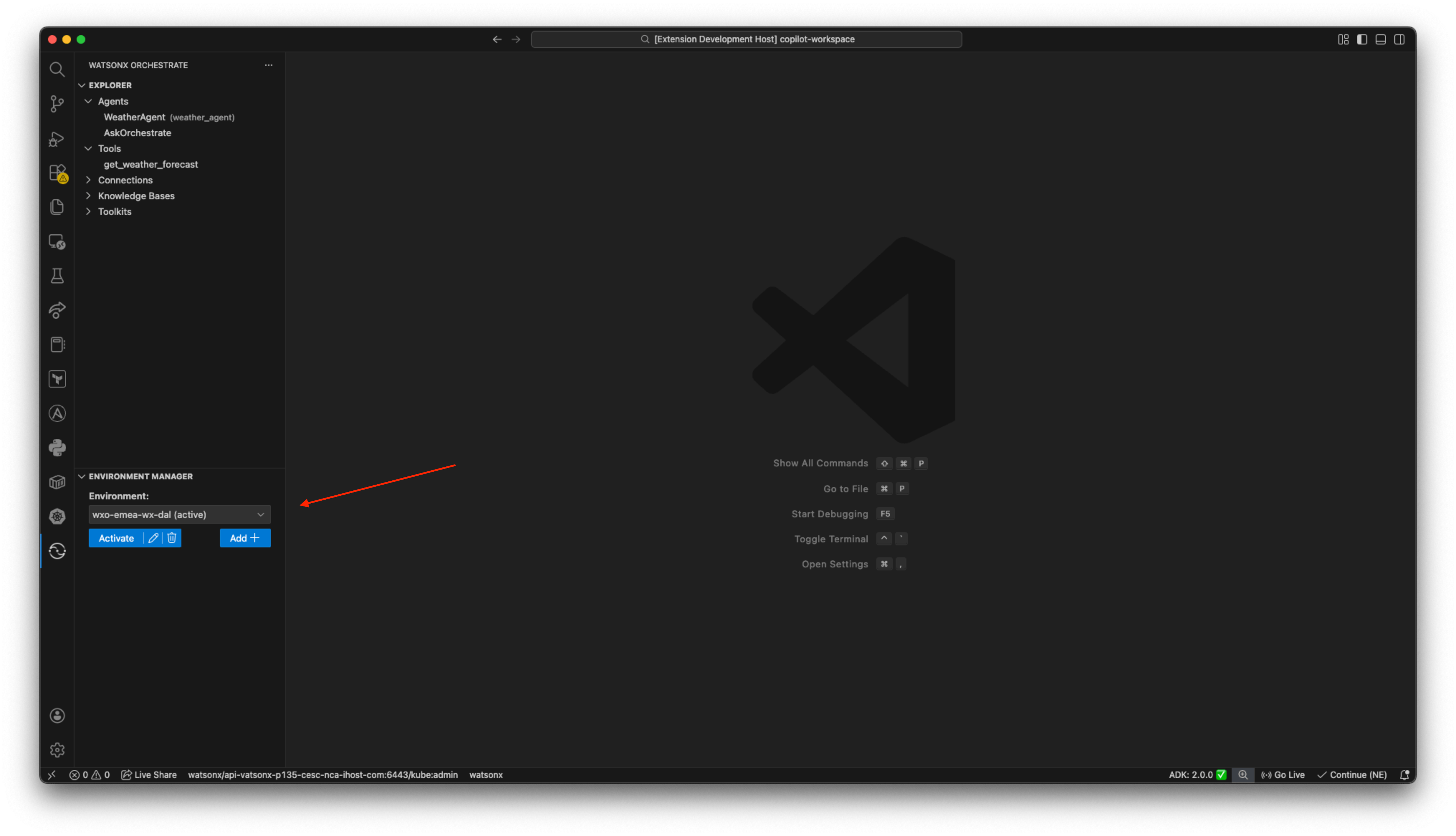The height and width of the screenshot is (836, 1456).
Task: Start a Live Share session
Action: click(148, 774)
